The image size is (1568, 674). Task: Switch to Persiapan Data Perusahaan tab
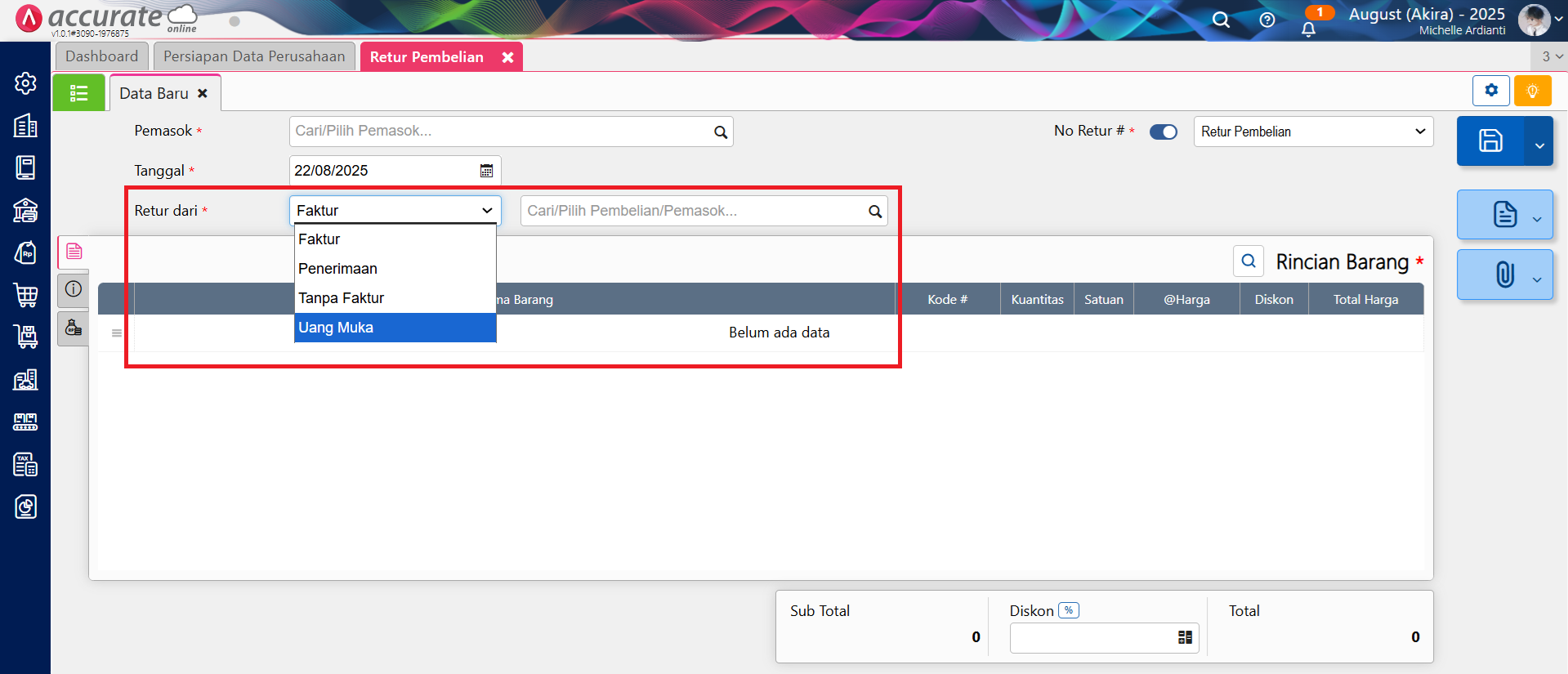[x=254, y=56]
